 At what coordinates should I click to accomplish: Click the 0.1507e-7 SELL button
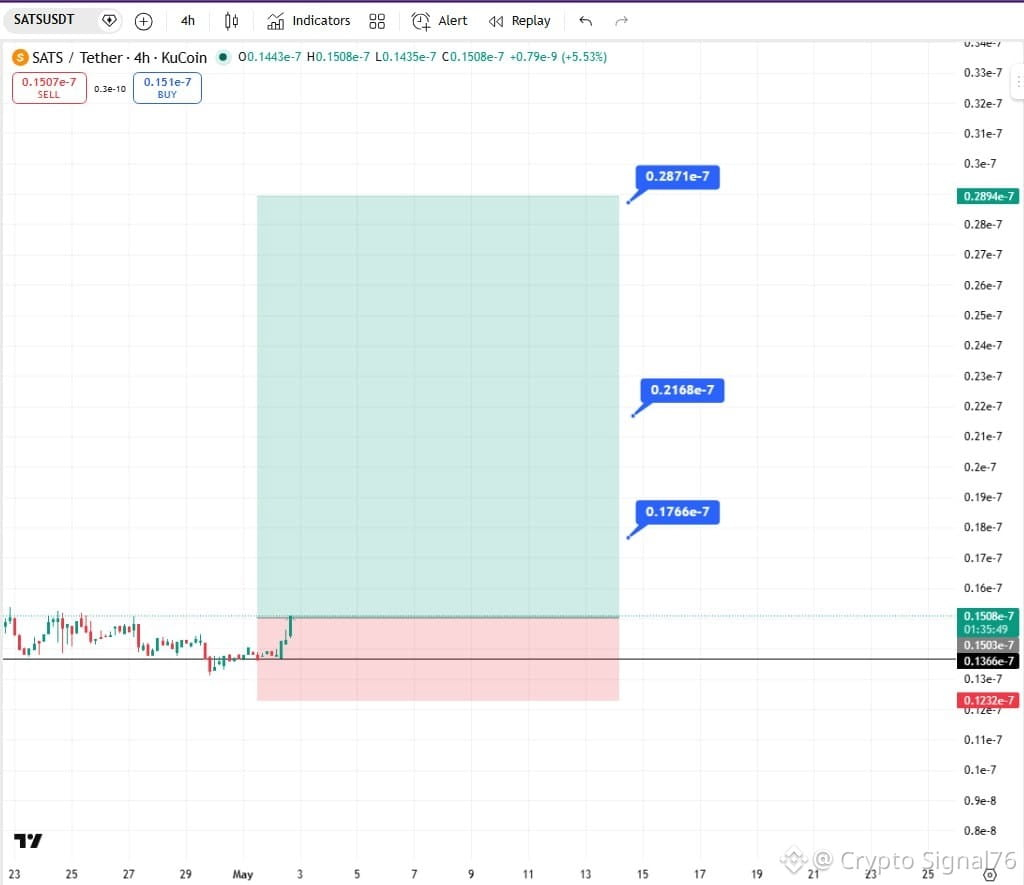[49, 88]
